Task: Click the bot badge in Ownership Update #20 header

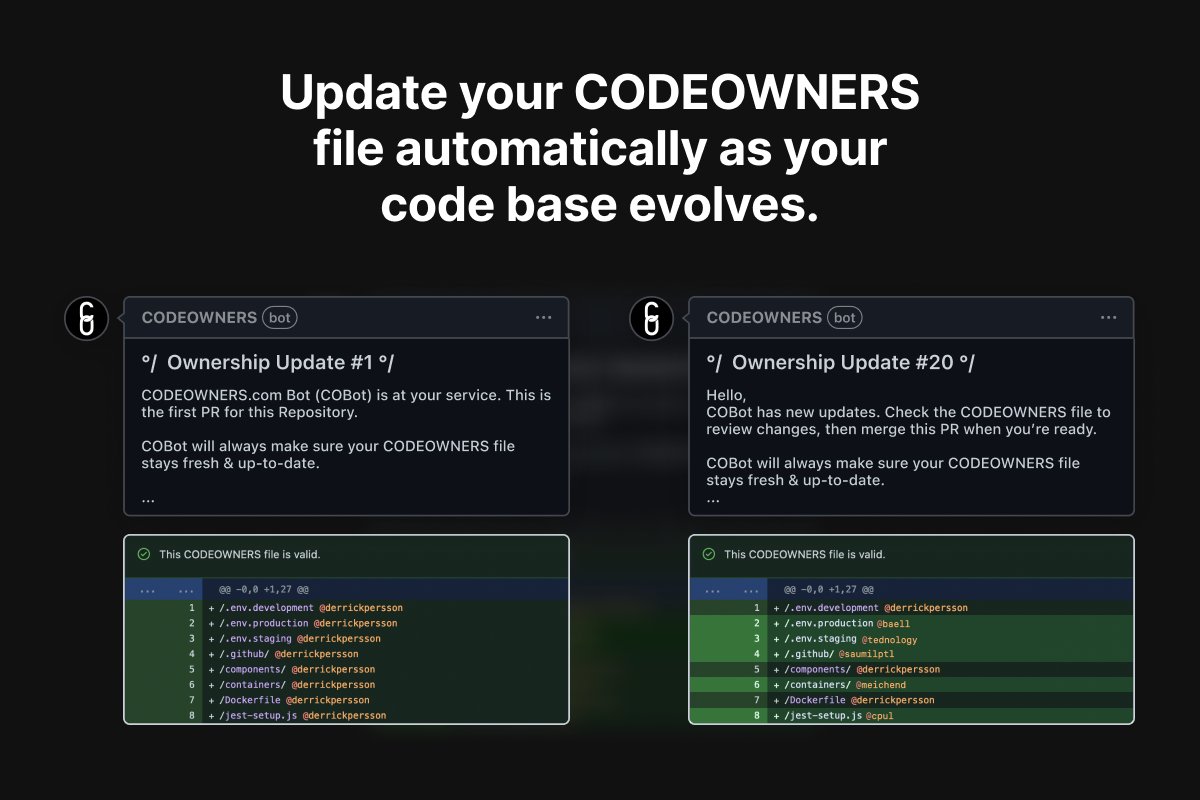Action: point(845,318)
